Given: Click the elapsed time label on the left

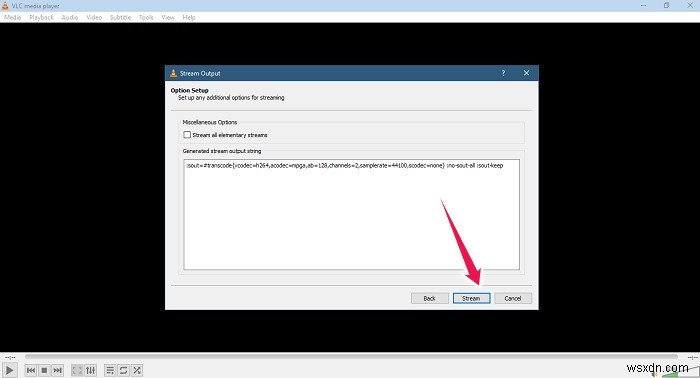Looking at the screenshot, I should (10, 357).
